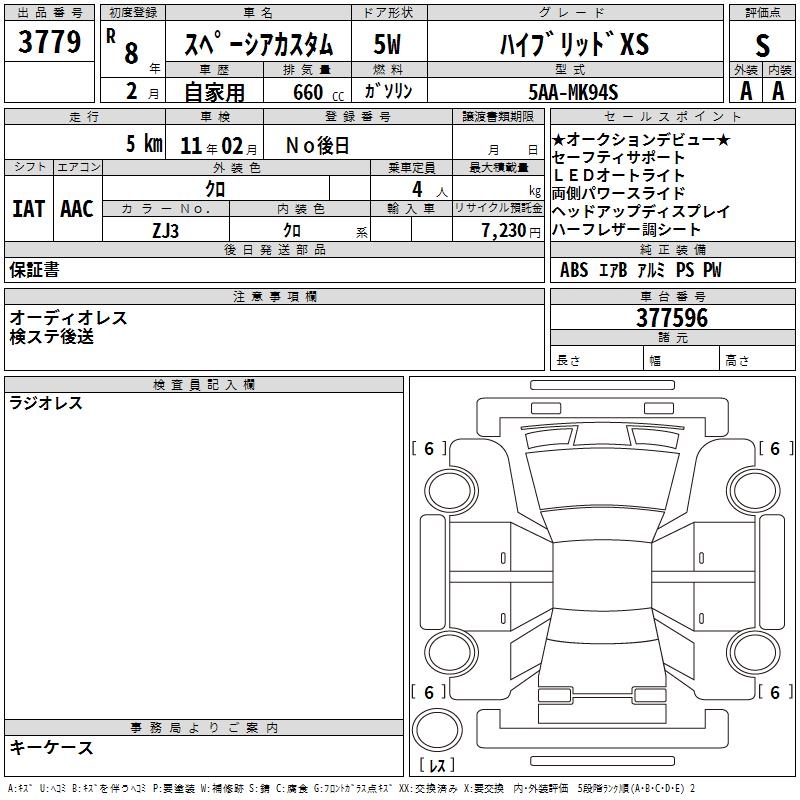Viewport: 800px width, 800px height.
Task: Click the lower-right [6] tire marker
Action: [775, 692]
